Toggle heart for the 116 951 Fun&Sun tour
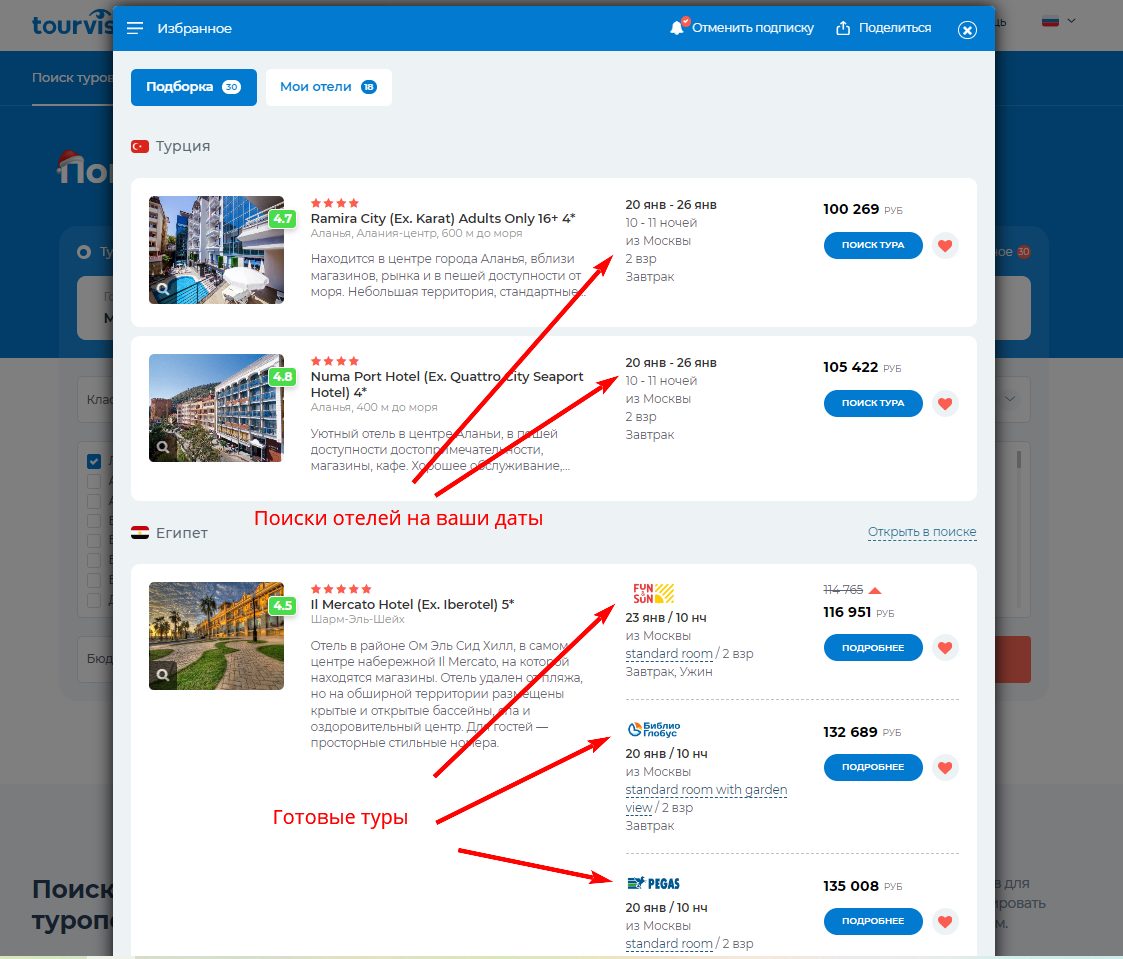This screenshot has width=1123, height=959. [945, 648]
